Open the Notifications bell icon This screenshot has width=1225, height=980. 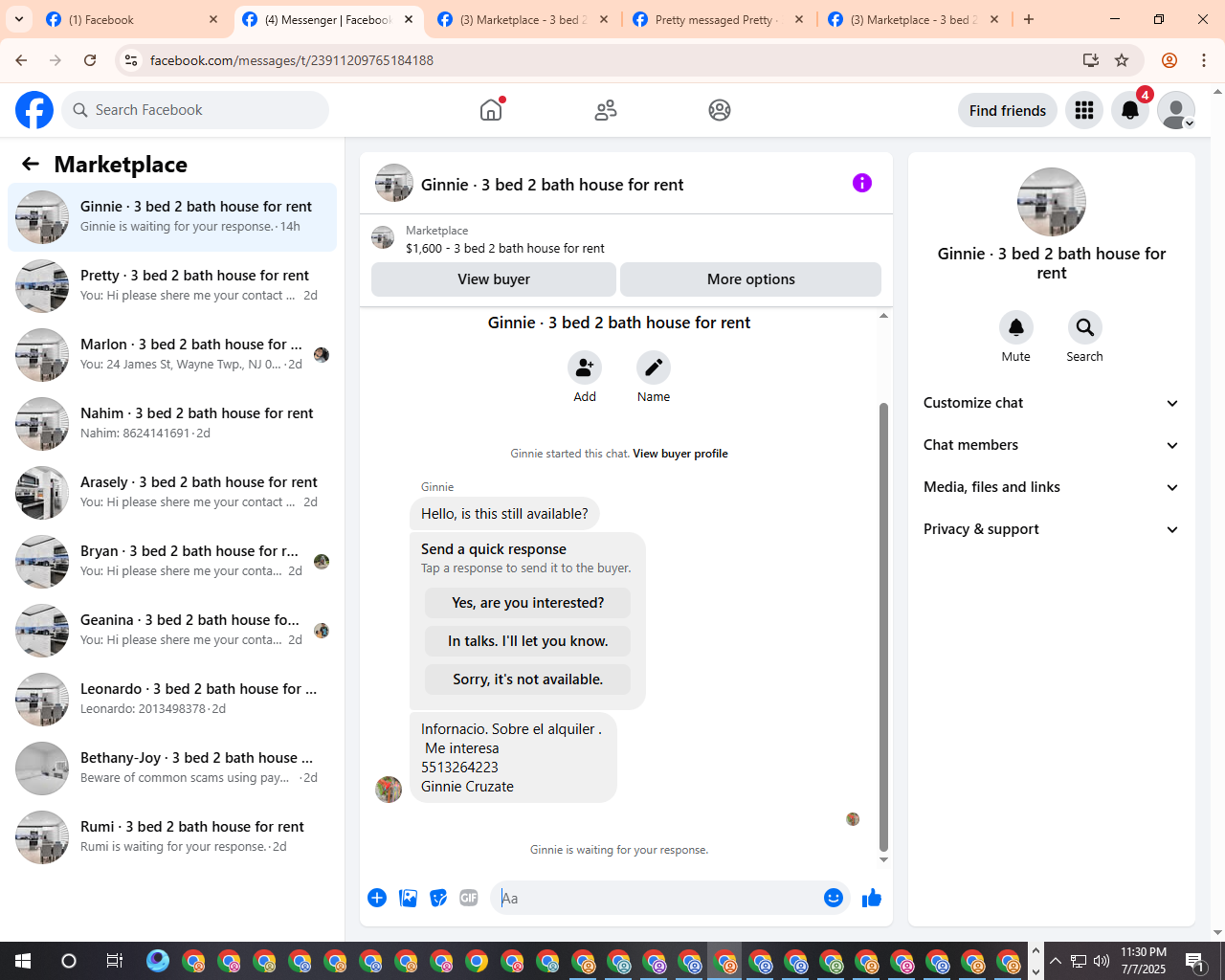pyautogui.click(x=1130, y=110)
